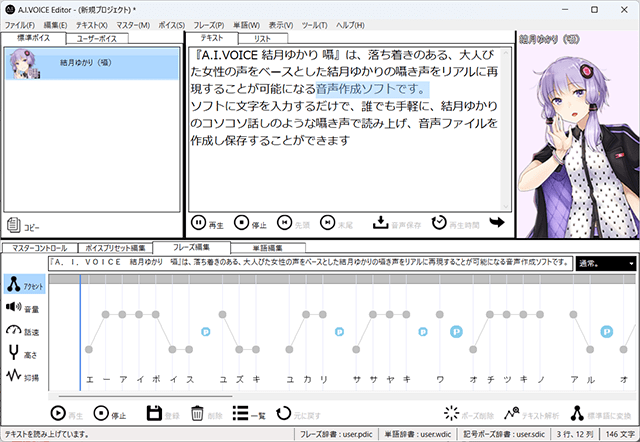Select the 話速 speech speed mode icon
This screenshot has width=640, height=442.
tap(14, 330)
